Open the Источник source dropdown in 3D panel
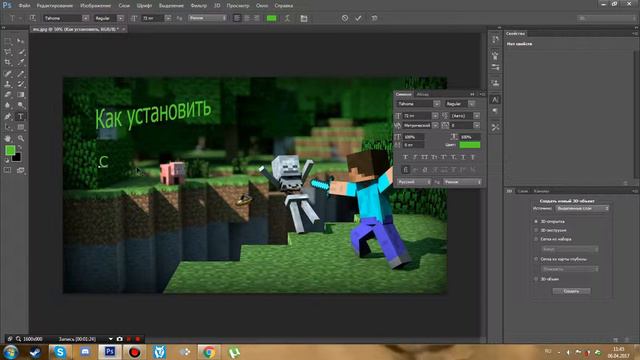This screenshot has width=640, height=360. click(582, 208)
